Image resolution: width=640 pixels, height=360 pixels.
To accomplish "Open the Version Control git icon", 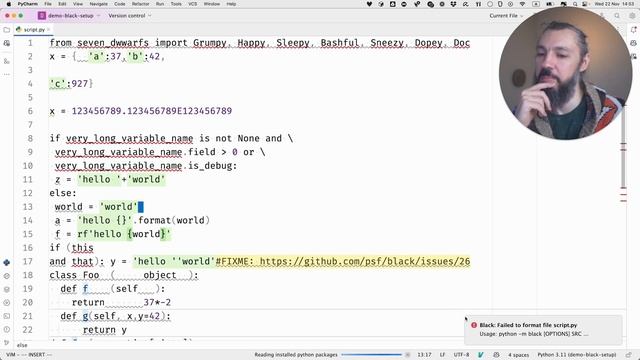I will [7, 343].
